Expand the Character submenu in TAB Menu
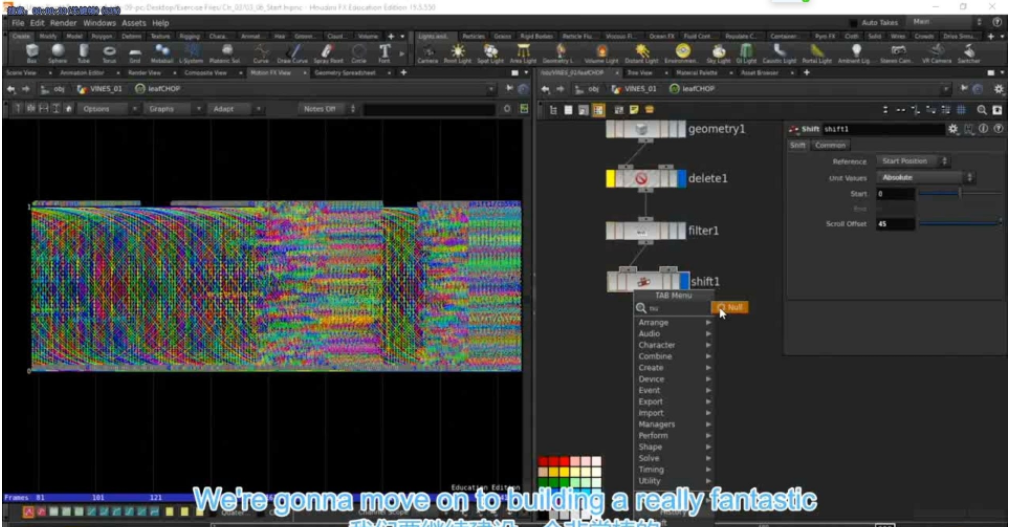This screenshot has height=527, width=1011. [674, 345]
